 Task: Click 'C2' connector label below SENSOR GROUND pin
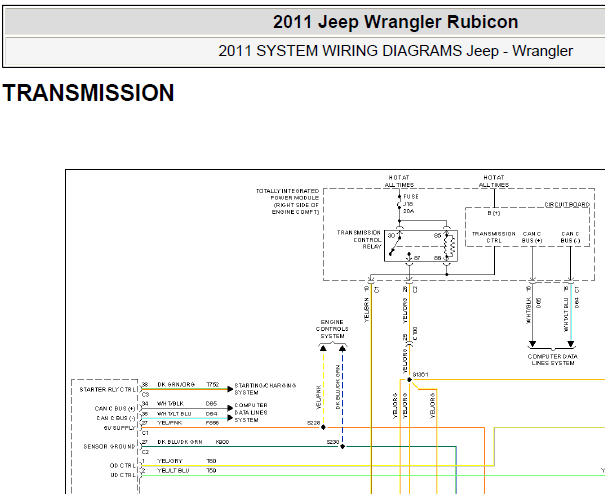(145, 452)
